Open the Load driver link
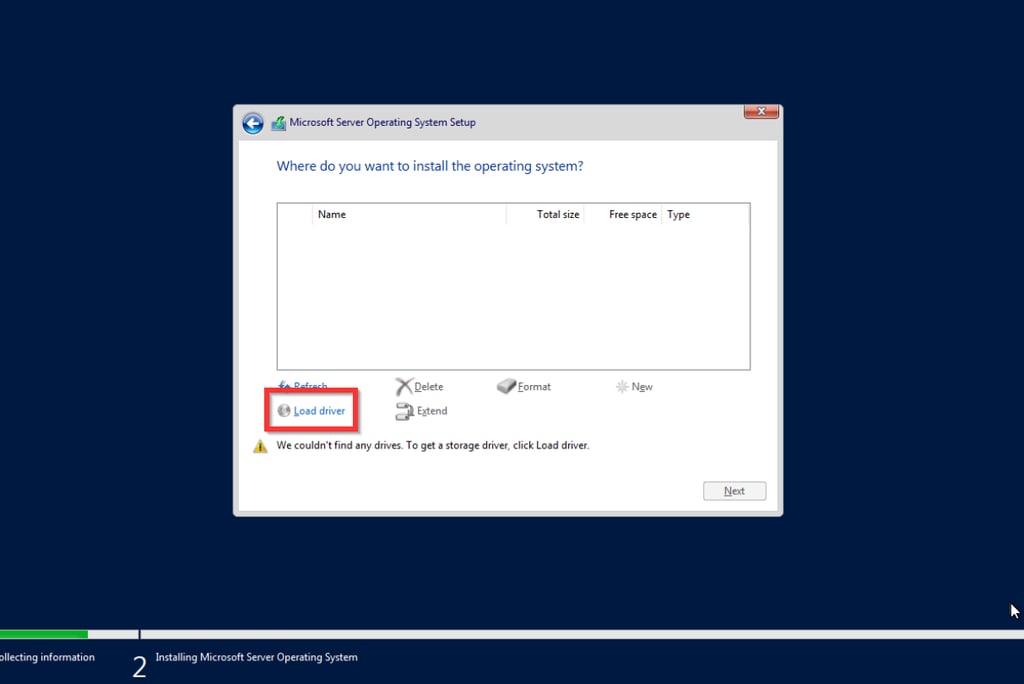Screen dimensions: 1024x684 (319, 411)
